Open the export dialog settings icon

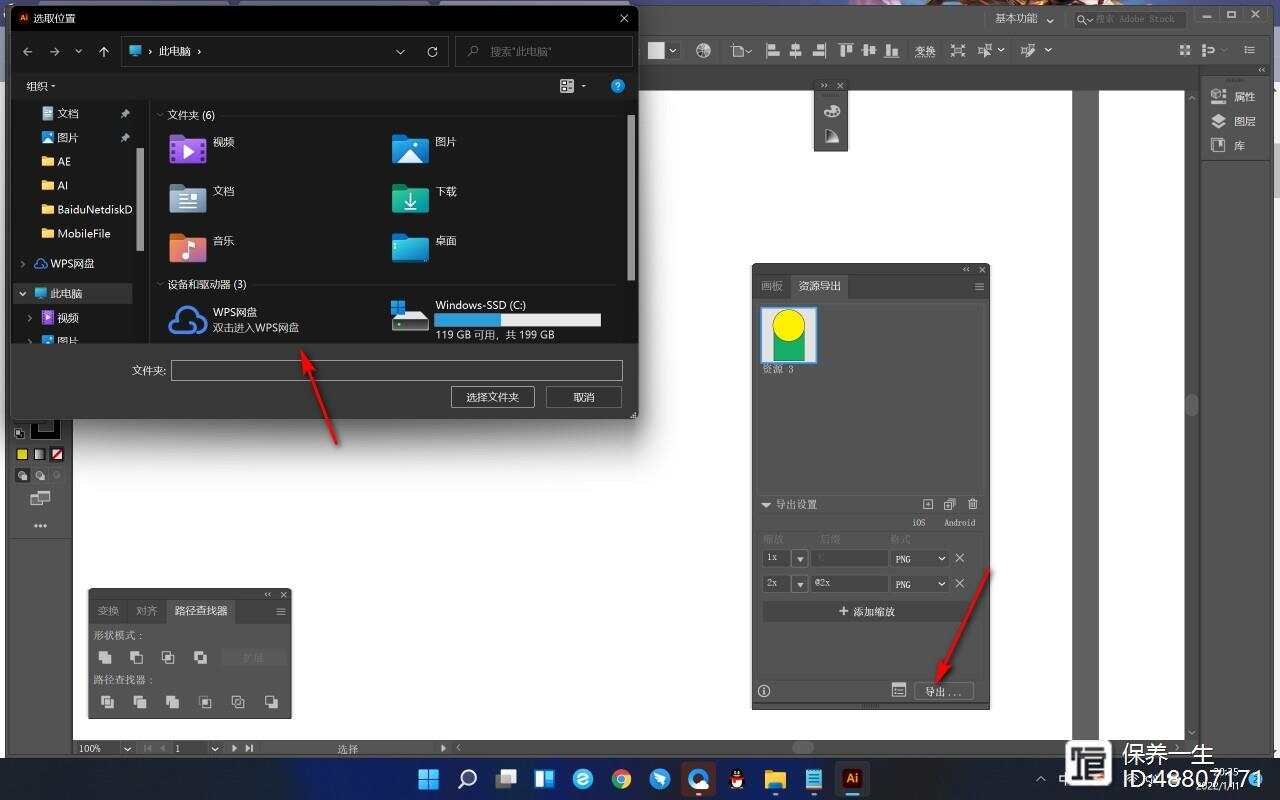coord(899,691)
